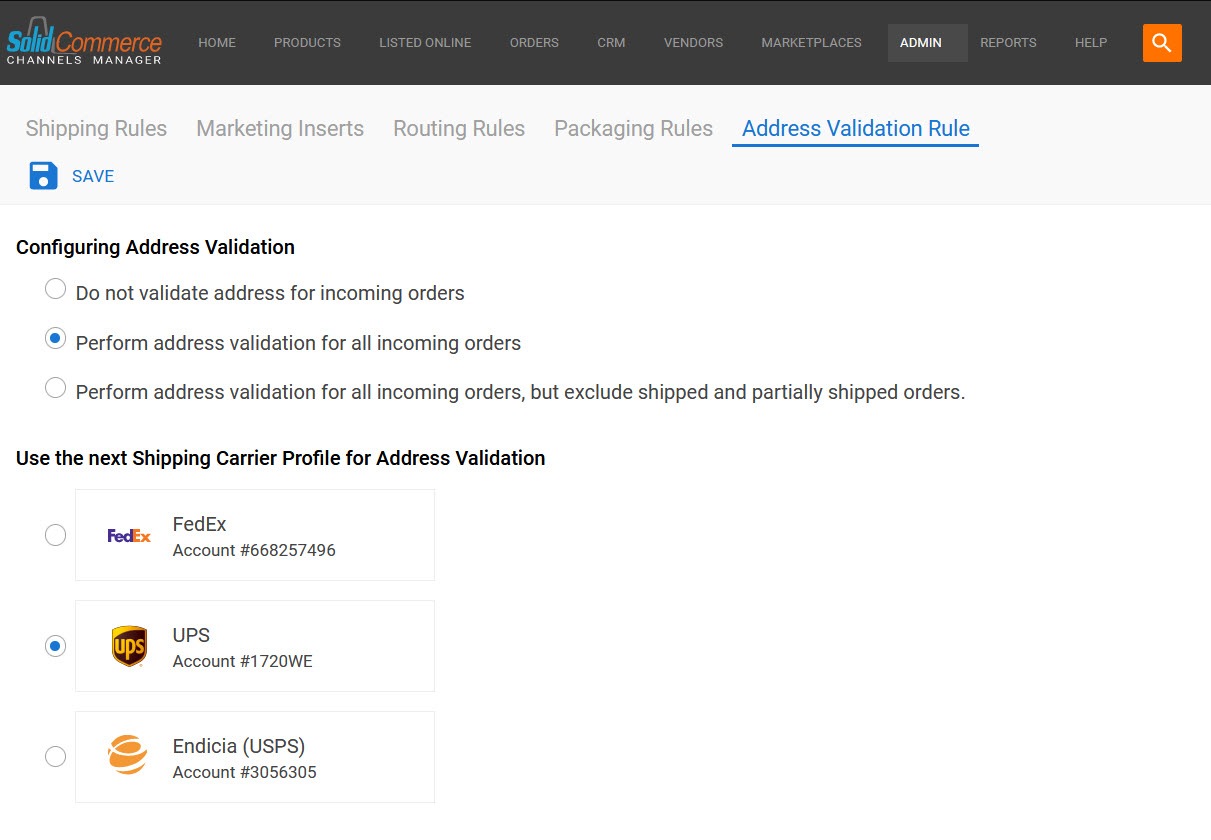Open the REPORTS menu
The image size is (1211, 840).
pyautogui.click(x=1008, y=43)
